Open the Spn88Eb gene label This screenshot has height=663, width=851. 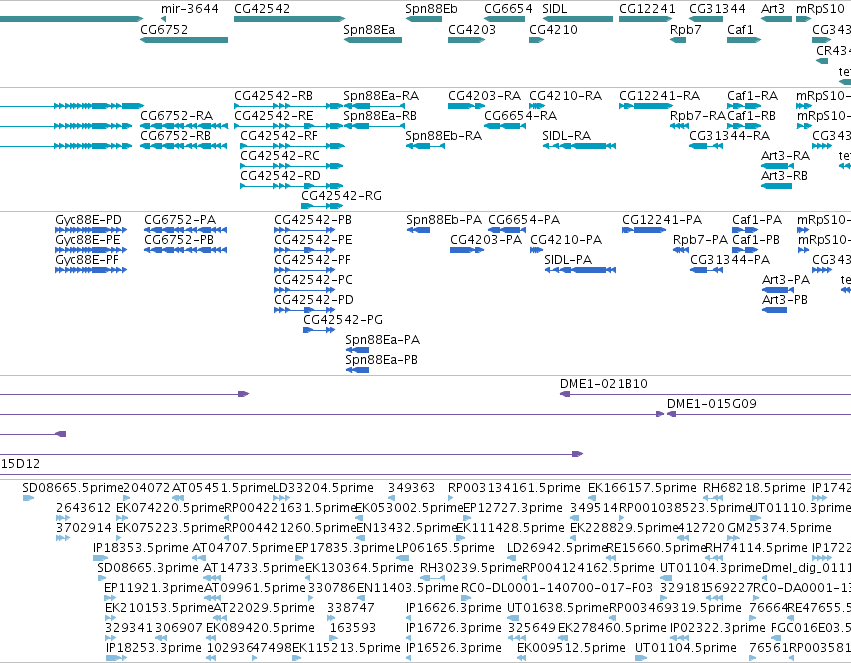coord(431,9)
